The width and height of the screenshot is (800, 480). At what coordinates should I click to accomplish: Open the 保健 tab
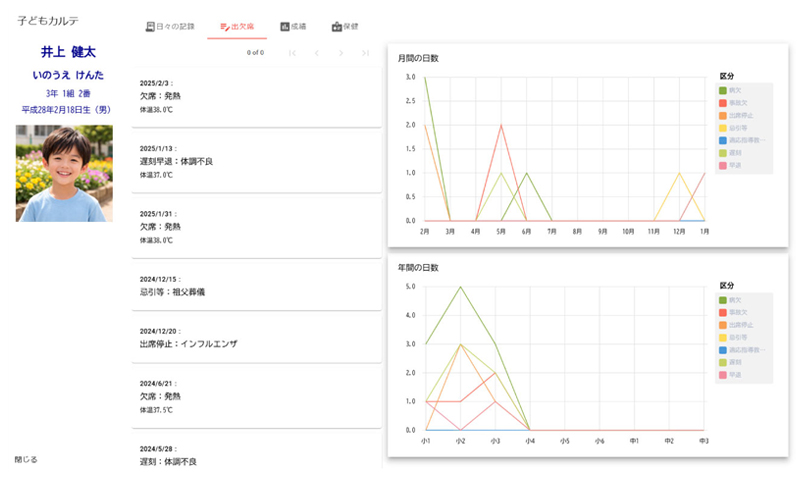coord(344,26)
